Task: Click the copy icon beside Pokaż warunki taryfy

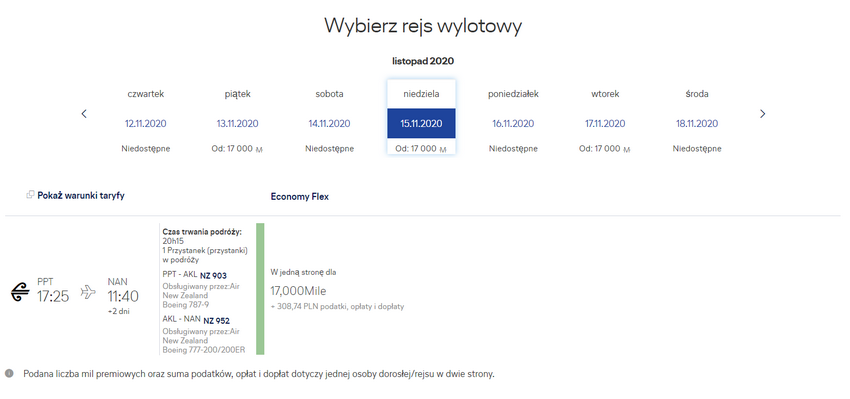Action: [30, 195]
